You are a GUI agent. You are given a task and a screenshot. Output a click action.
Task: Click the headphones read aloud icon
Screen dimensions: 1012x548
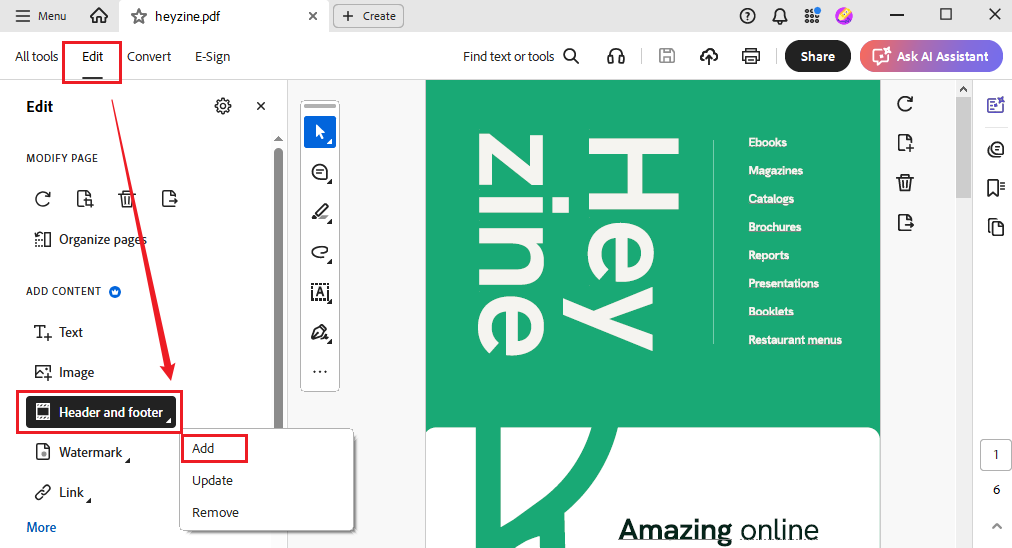(x=616, y=56)
